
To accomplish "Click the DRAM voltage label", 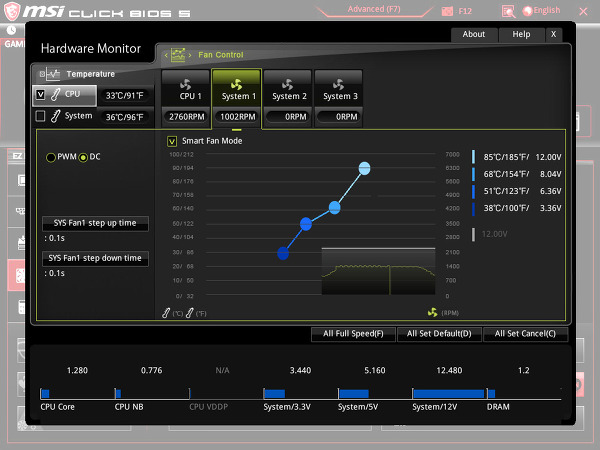I will (498, 407).
